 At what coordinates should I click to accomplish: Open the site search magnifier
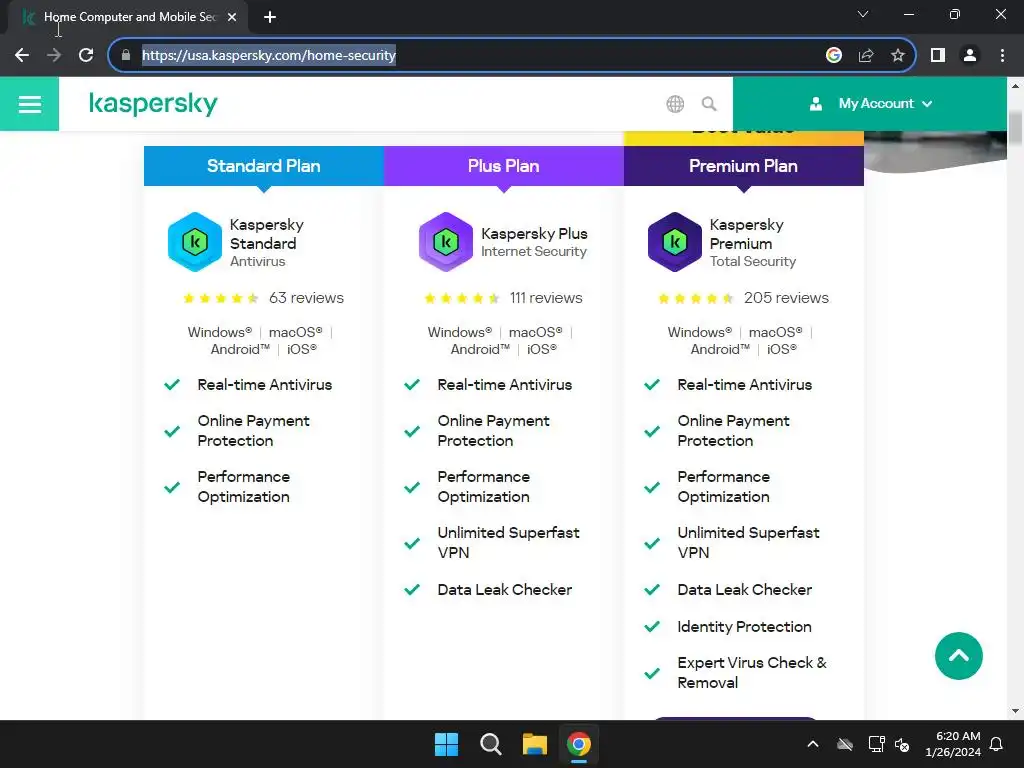709,104
